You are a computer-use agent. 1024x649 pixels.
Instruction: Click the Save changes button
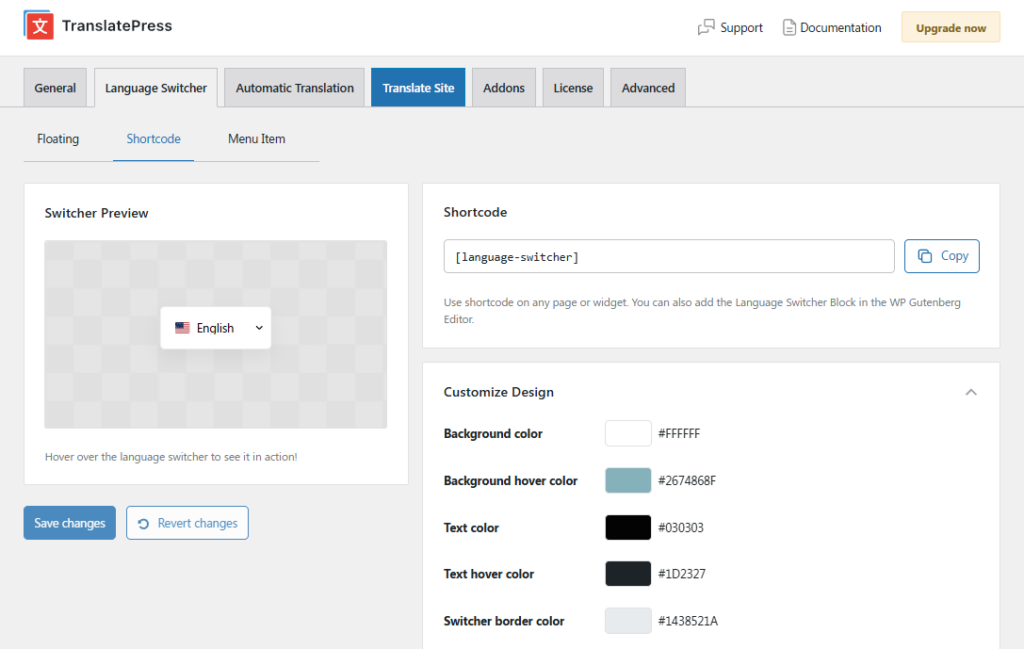[70, 523]
